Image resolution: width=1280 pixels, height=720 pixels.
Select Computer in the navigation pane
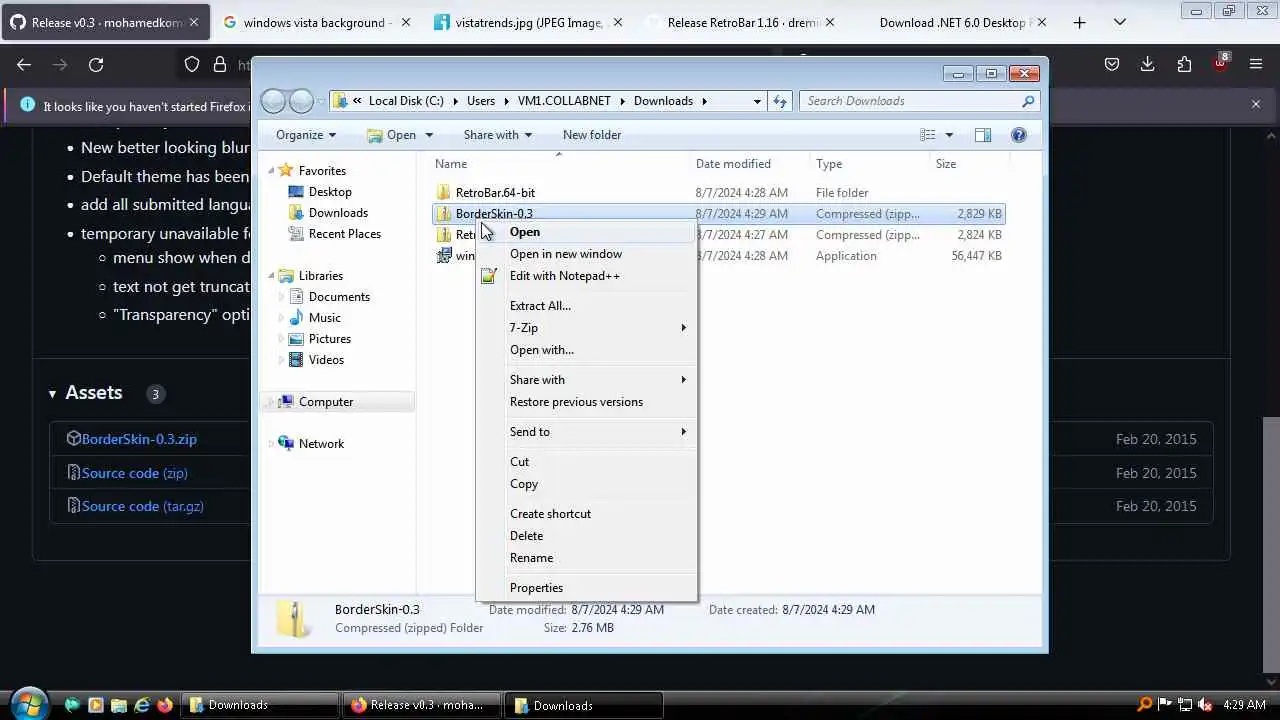tap(326, 402)
